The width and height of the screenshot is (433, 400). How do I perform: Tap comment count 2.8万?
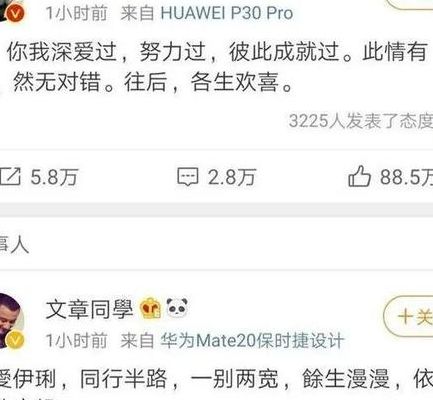coord(232,177)
